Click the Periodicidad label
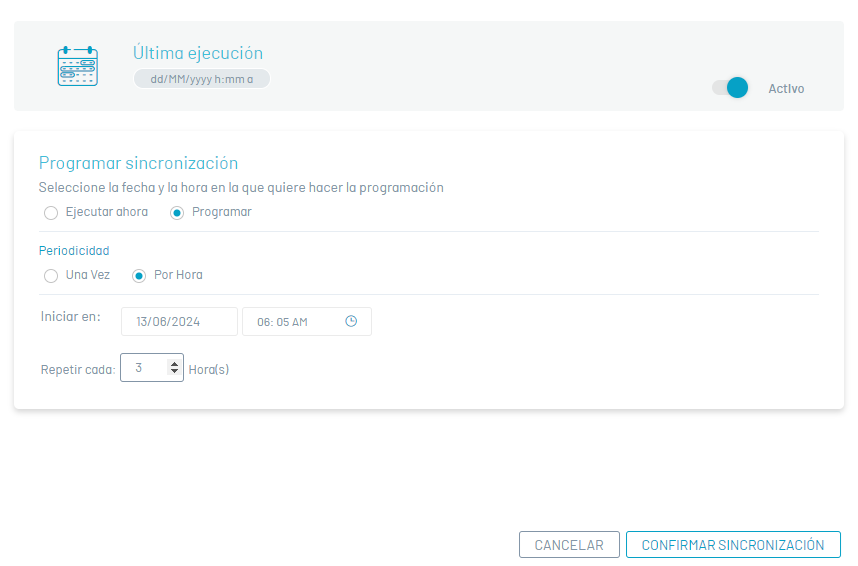Screen dimensions: 858x566 click(x=74, y=251)
